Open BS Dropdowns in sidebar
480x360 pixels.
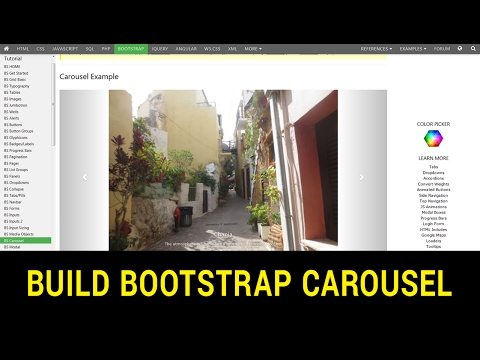pyautogui.click(x=16, y=183)
